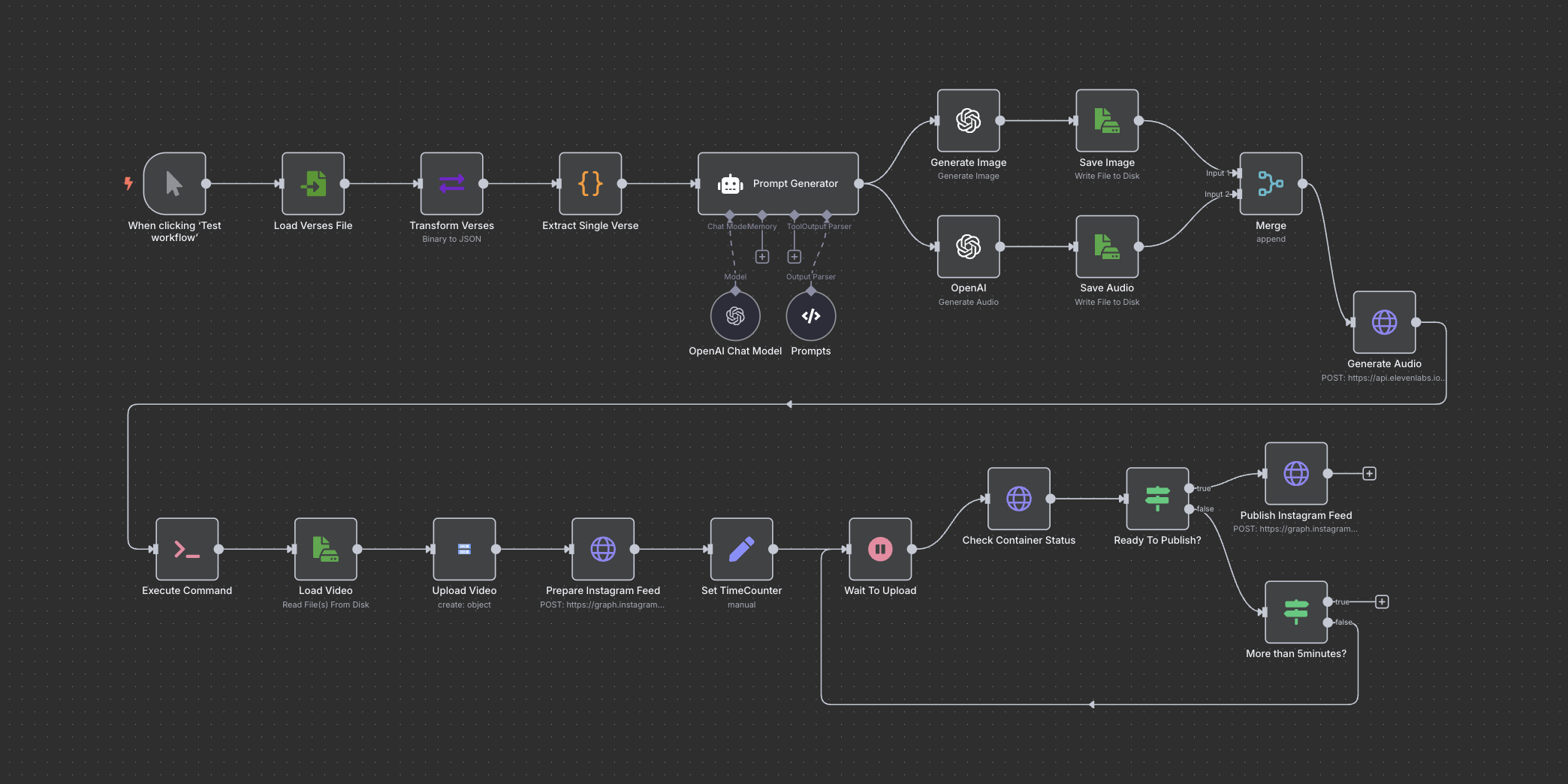Add an Output Parser via its plus button
Screen dimensions: 1568x784
coord(794,256)
